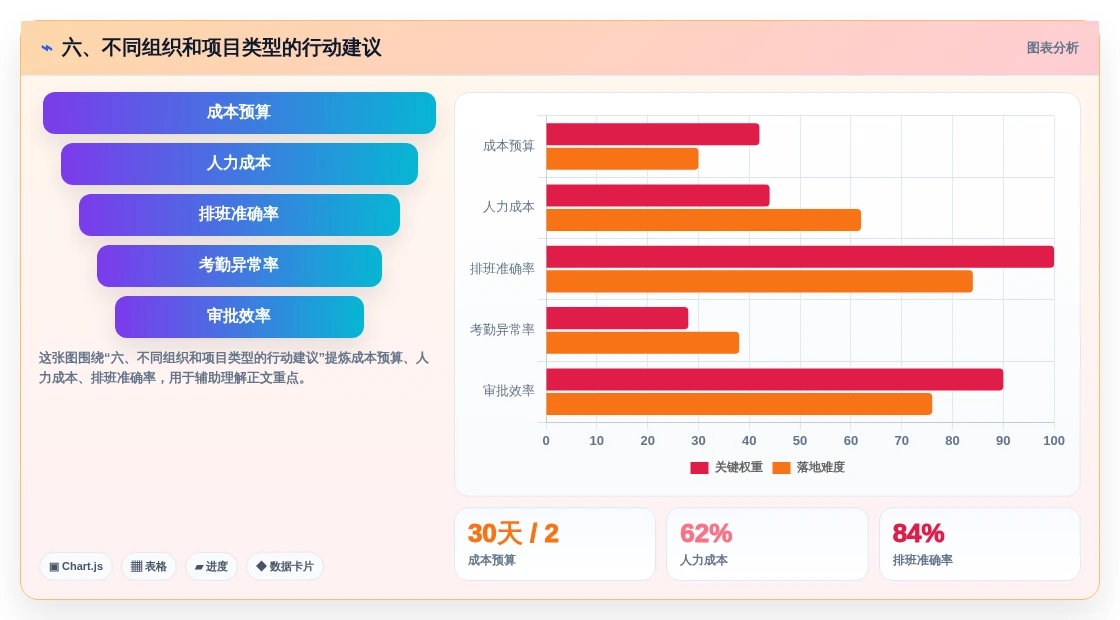The image size is (1120, 620).
Task: Click the 人力成本 label under 62%
Action: pos(704,561)
